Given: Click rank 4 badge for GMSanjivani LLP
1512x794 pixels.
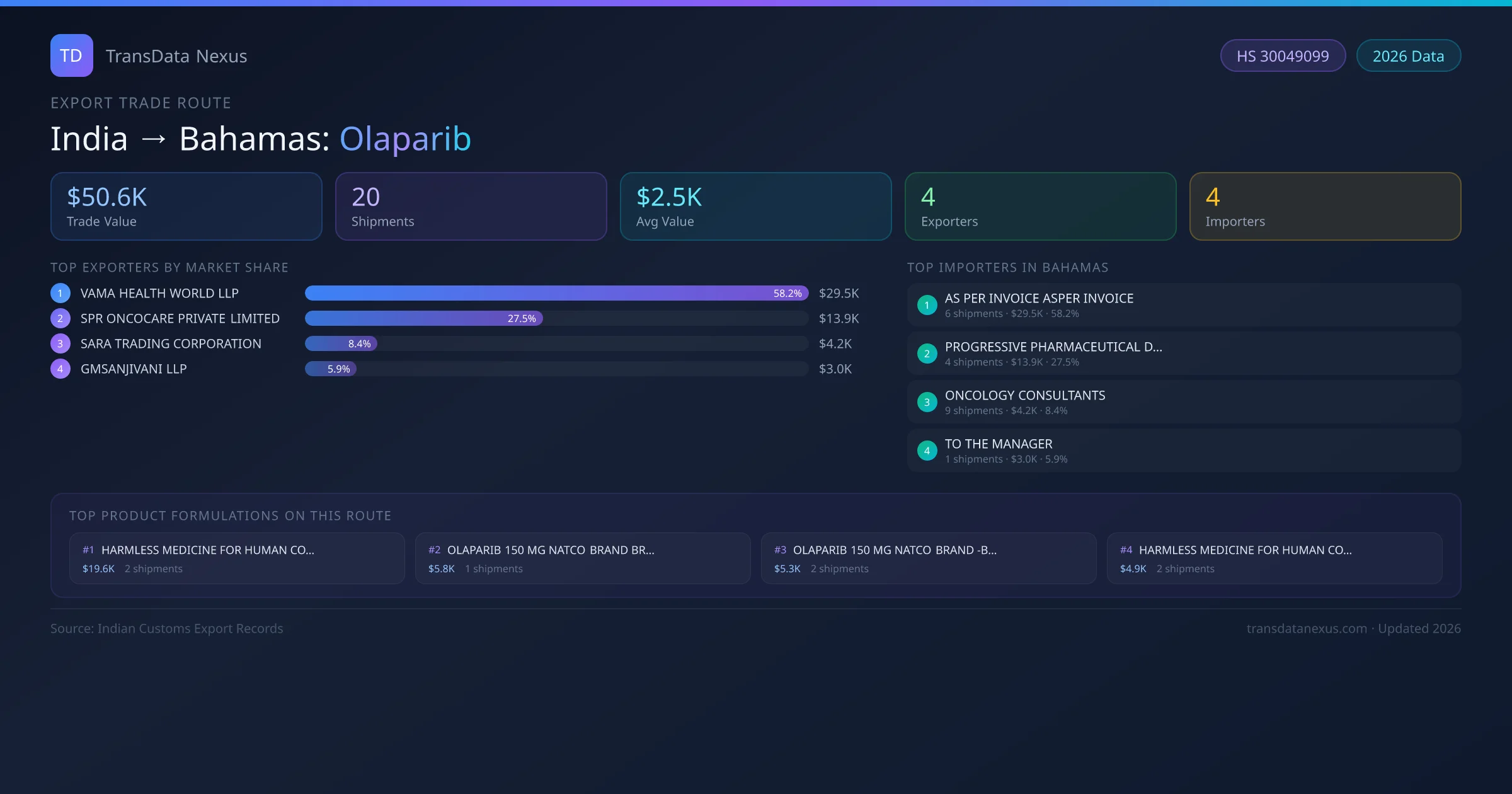Looking at the screenshot, I should click(60, 369).
